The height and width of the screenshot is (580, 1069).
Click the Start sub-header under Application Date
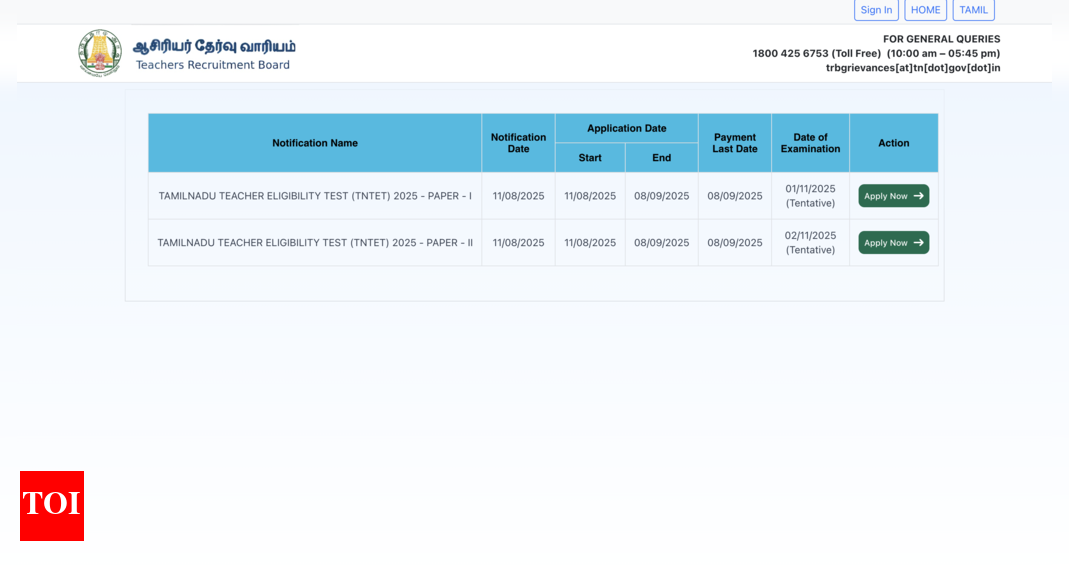point(589,157)
